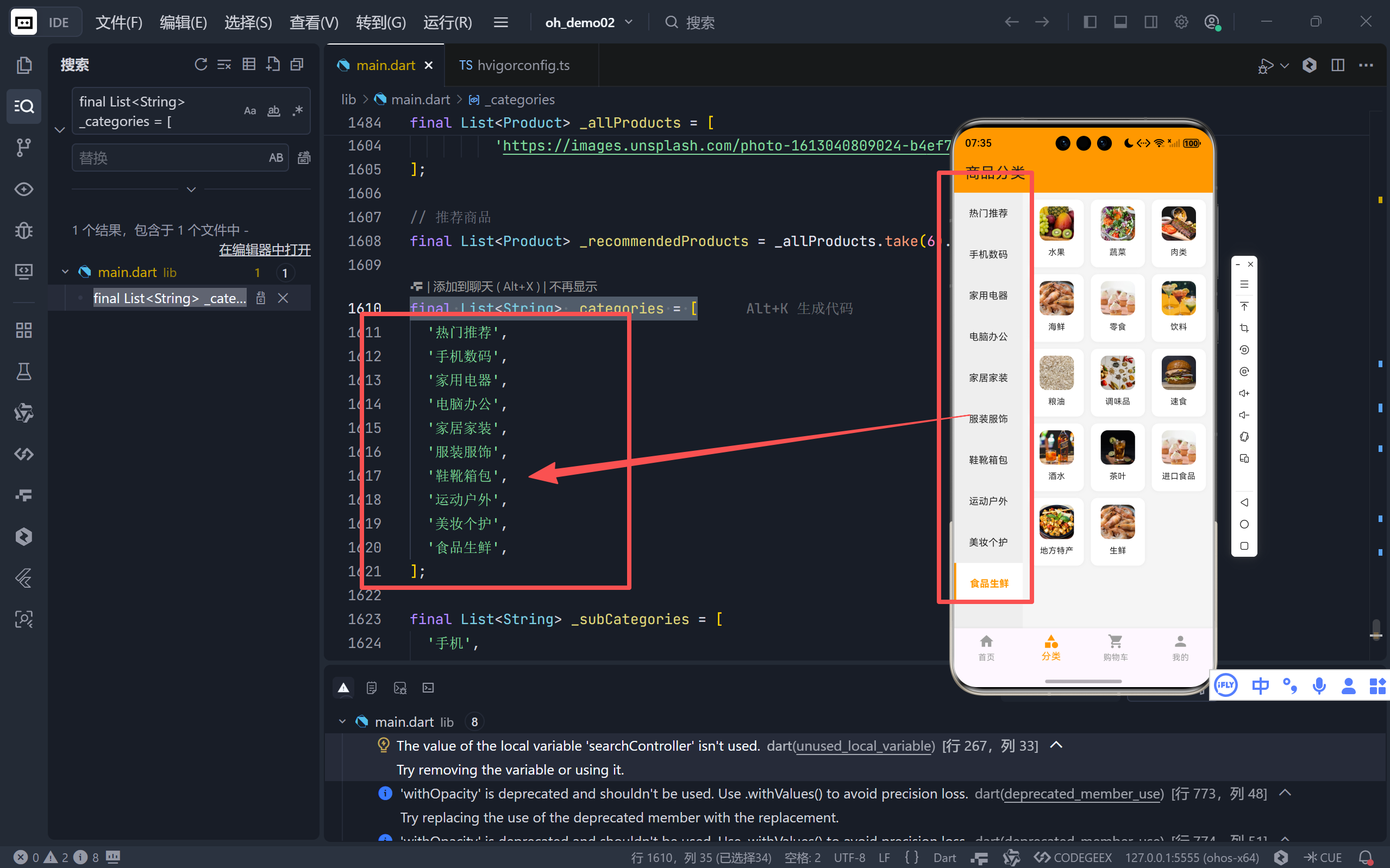Toggle Match Case in search box
This screenshot has height=868, width=1390.
pos(250,111)
